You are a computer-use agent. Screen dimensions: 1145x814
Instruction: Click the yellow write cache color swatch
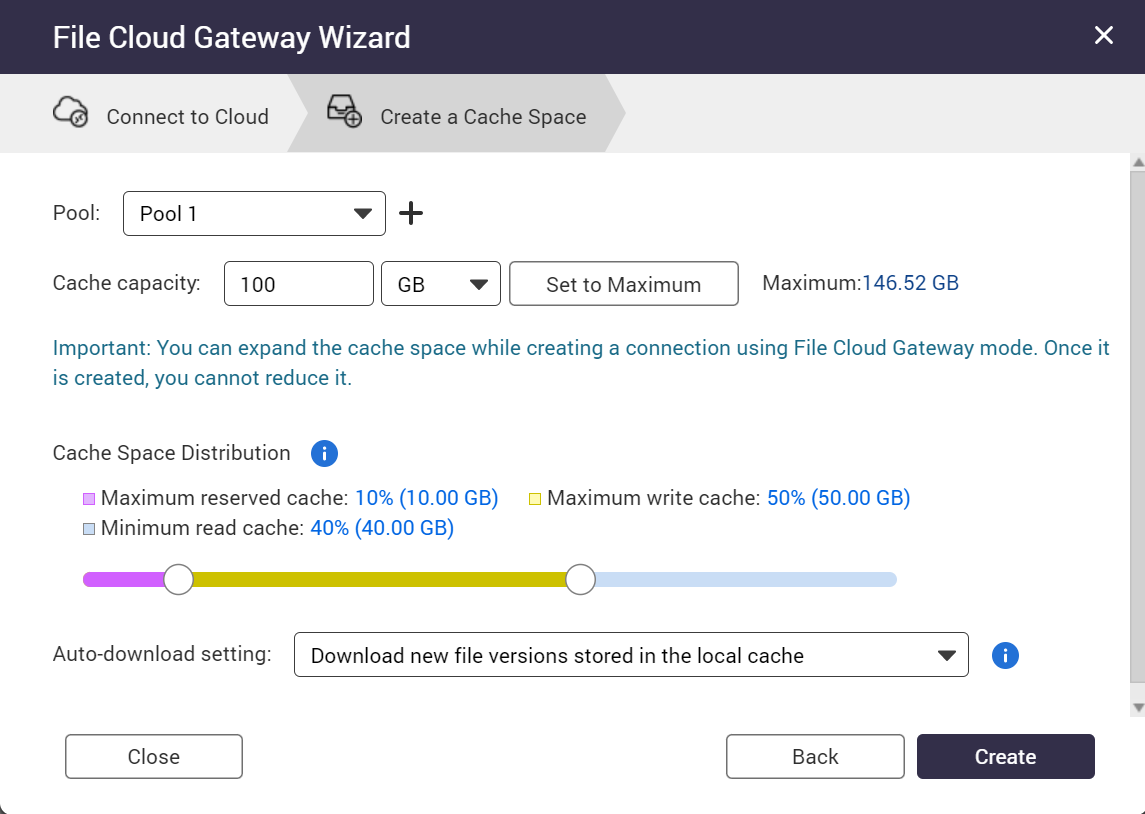pos(535,499)
